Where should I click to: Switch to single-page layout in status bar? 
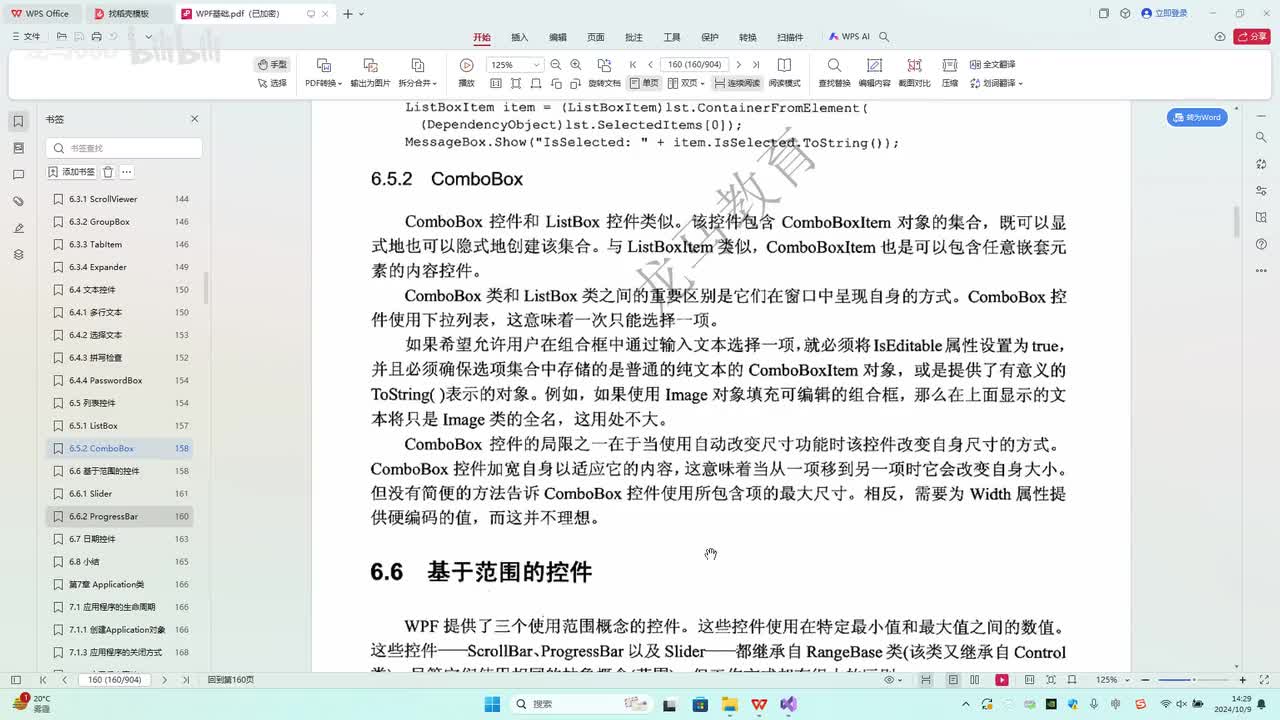tap(952, 680)
